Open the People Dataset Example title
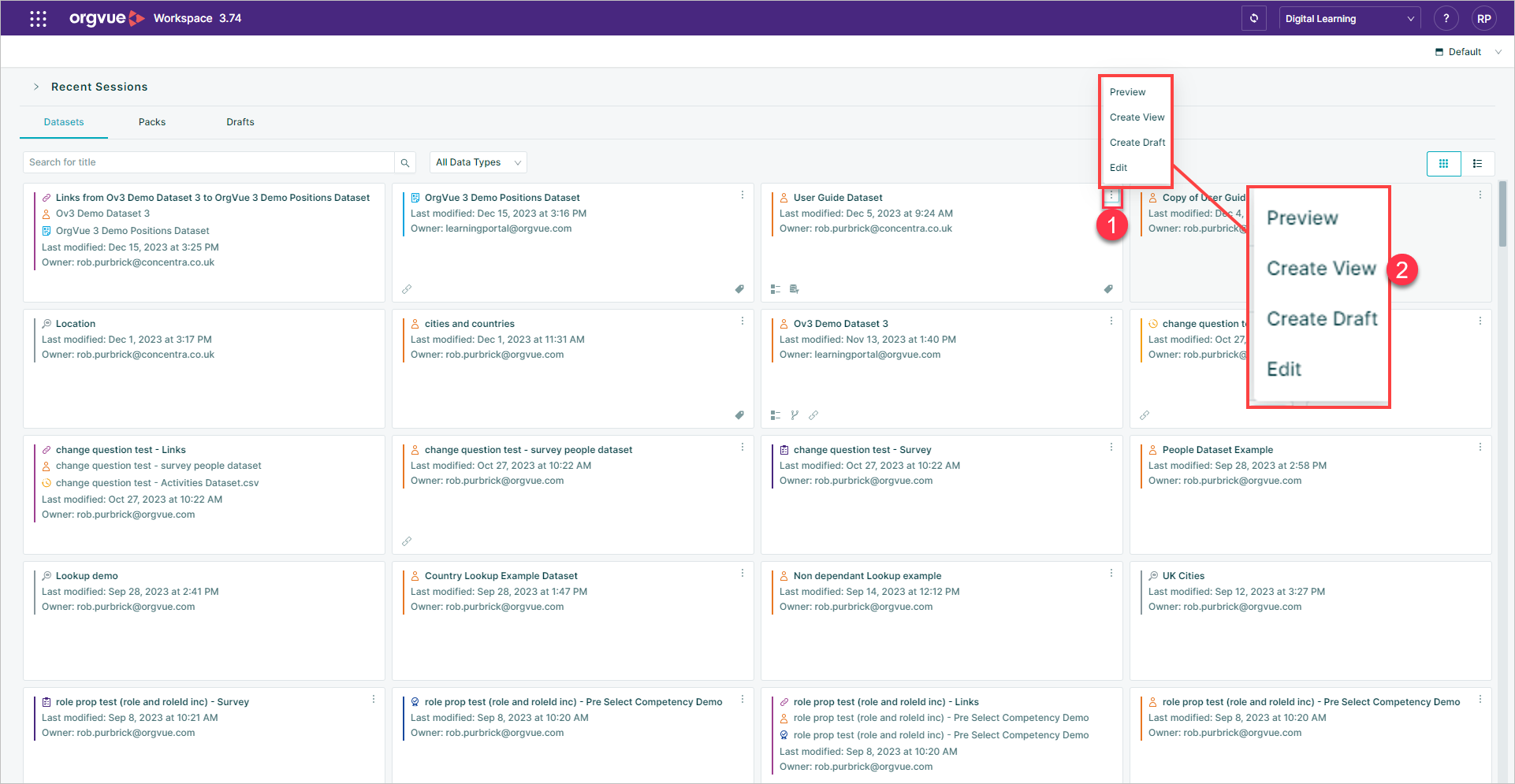 1218,450
